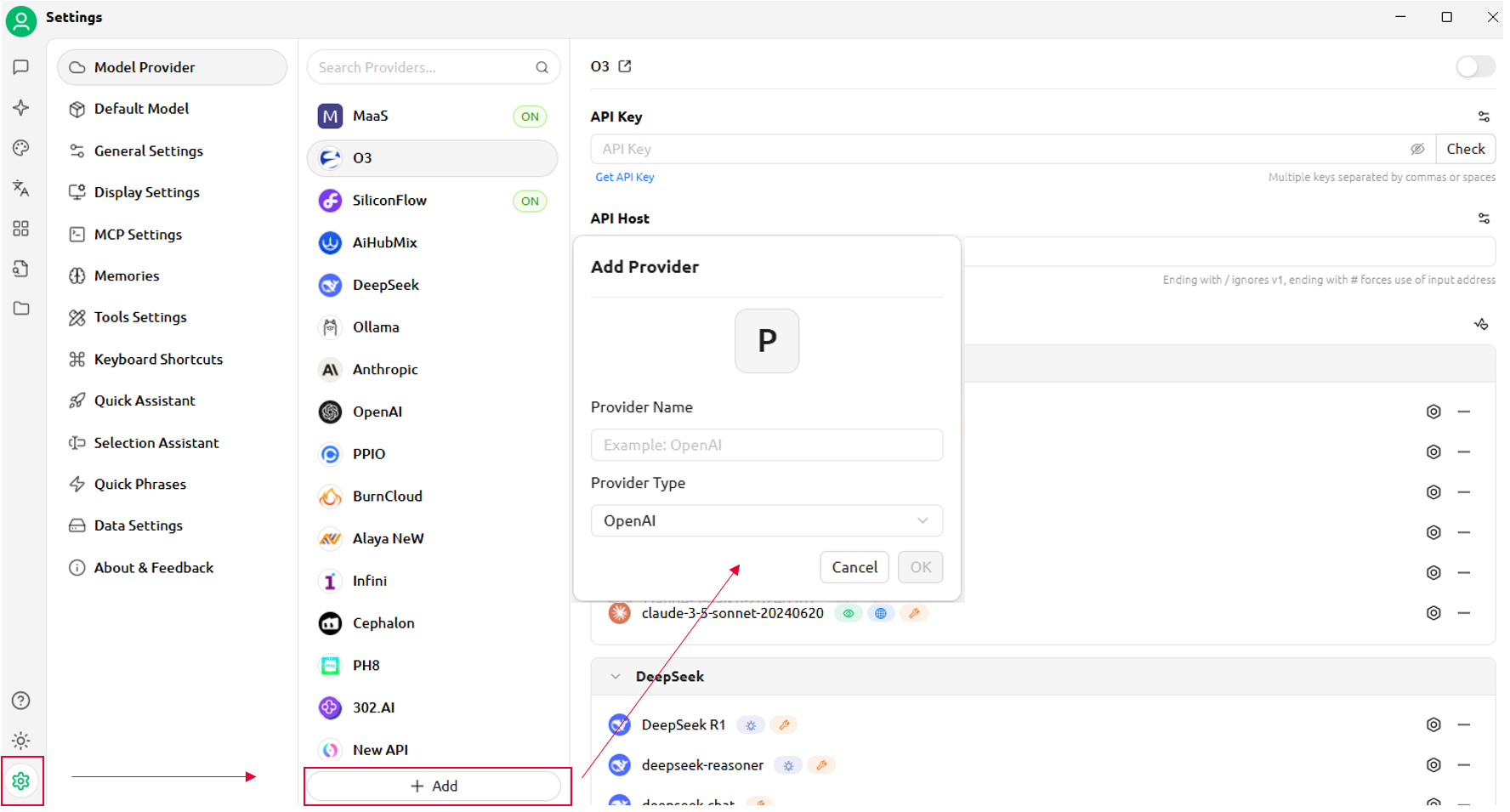Toggle API key visibility eye icon

(x=1417, y=149)
